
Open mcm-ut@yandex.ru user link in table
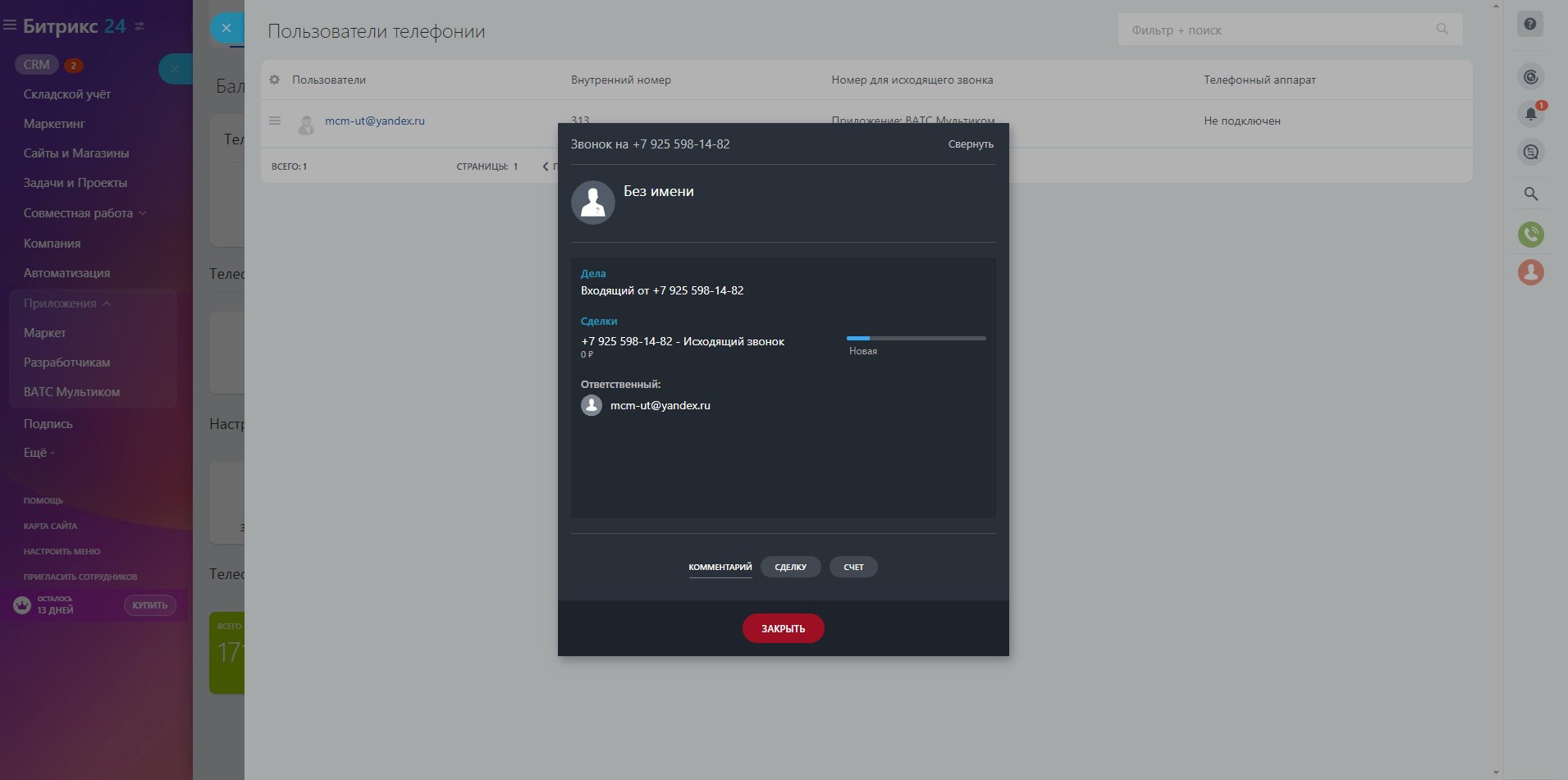point(375,121)
